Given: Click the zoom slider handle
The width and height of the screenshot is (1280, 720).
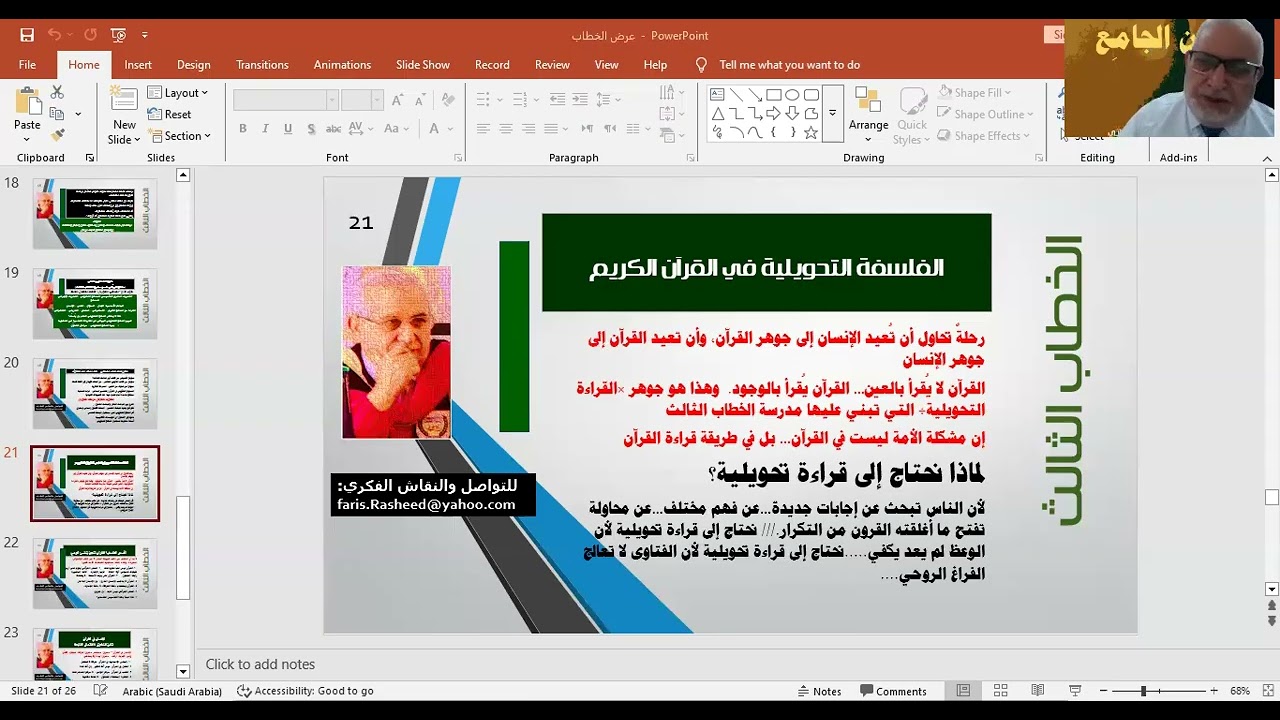Looking at the screenshot, I should (1143, 691).
